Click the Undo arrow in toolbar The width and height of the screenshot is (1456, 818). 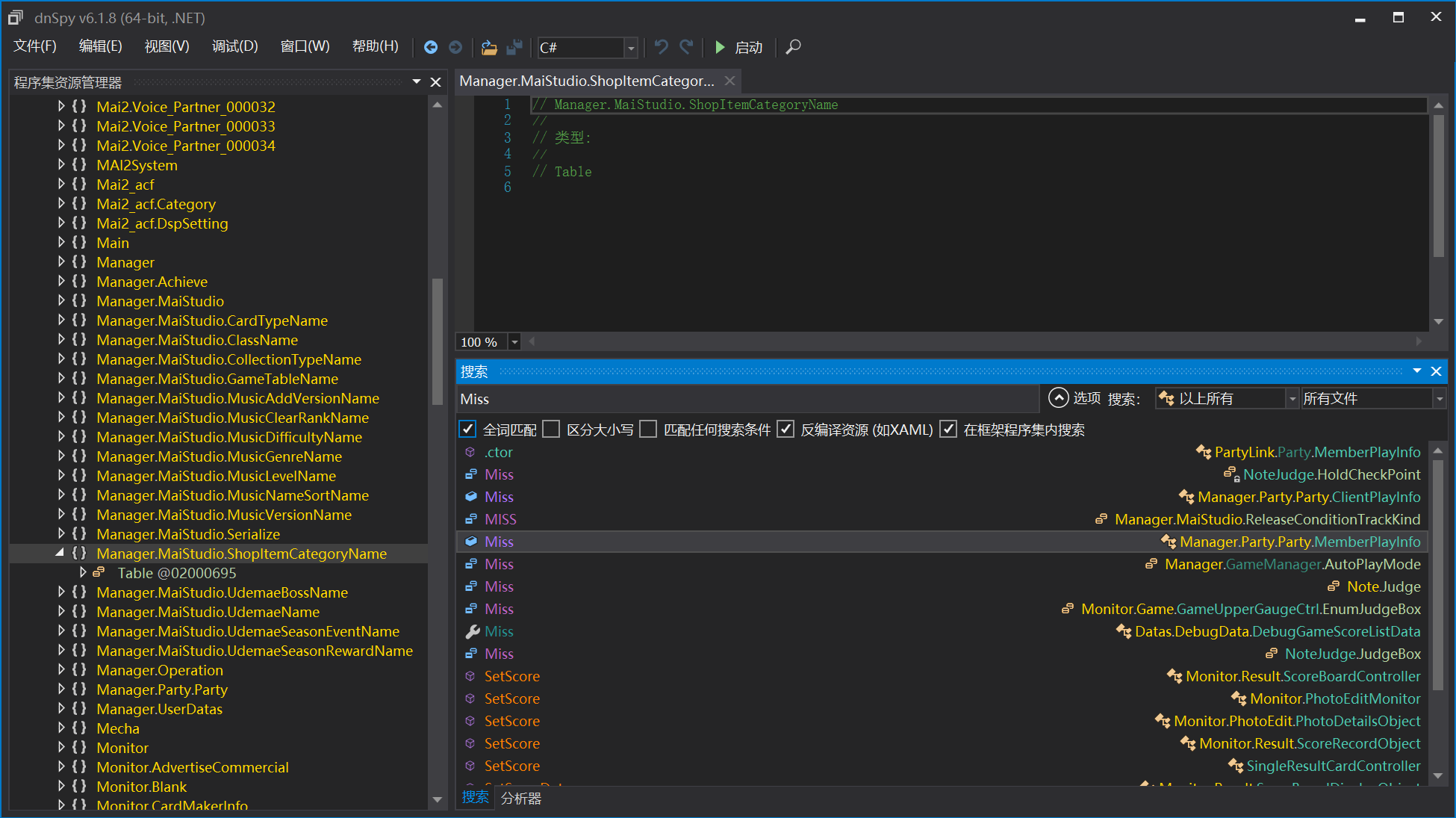point(661,47)
